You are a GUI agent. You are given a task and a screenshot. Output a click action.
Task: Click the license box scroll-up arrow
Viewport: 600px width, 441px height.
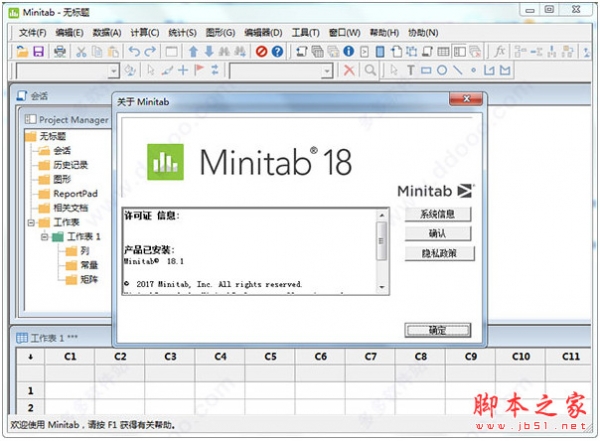[381, 216]
